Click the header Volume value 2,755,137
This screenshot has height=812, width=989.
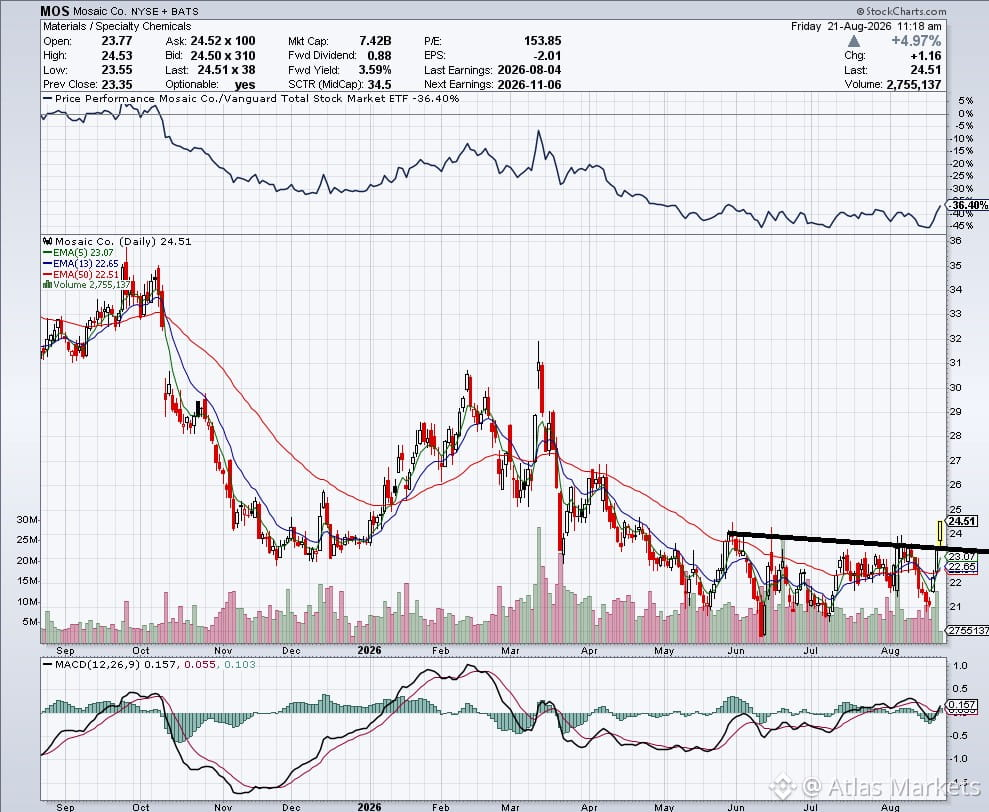click(x=914, y=85)
